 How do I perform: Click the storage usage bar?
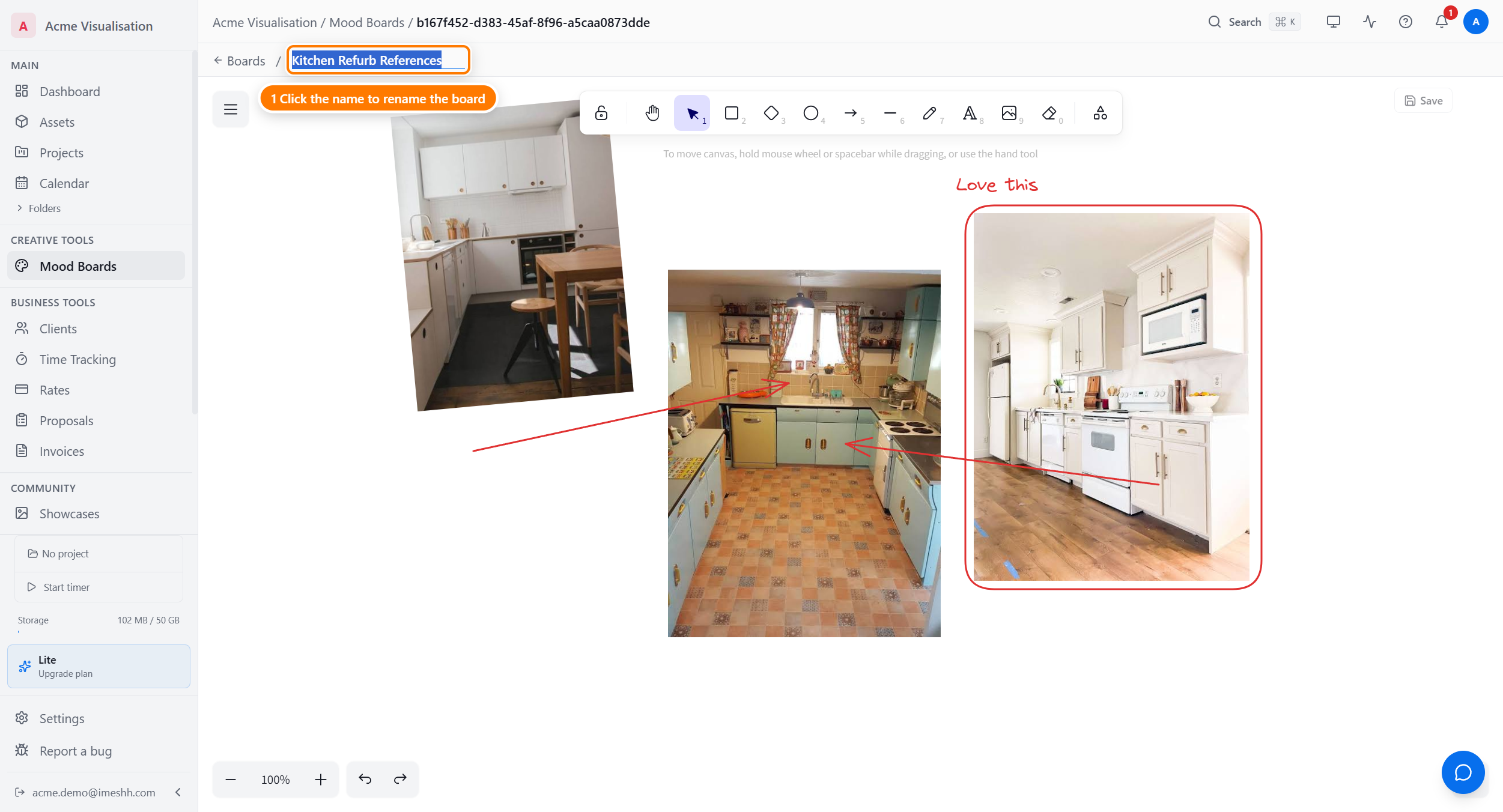pyautogui.click(x=99, y=631)
